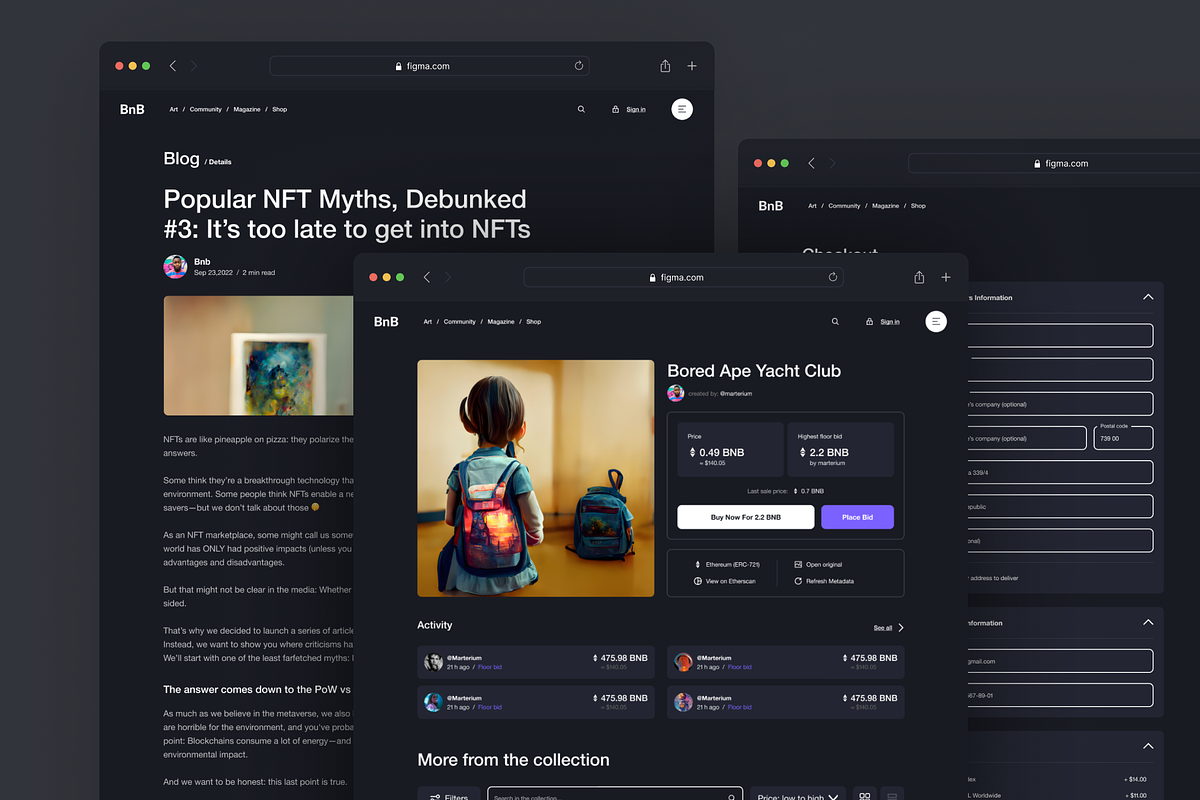Click the address field showing 339/4
This screenshot has width=1200, height=800.
(x=1060, y=472)
